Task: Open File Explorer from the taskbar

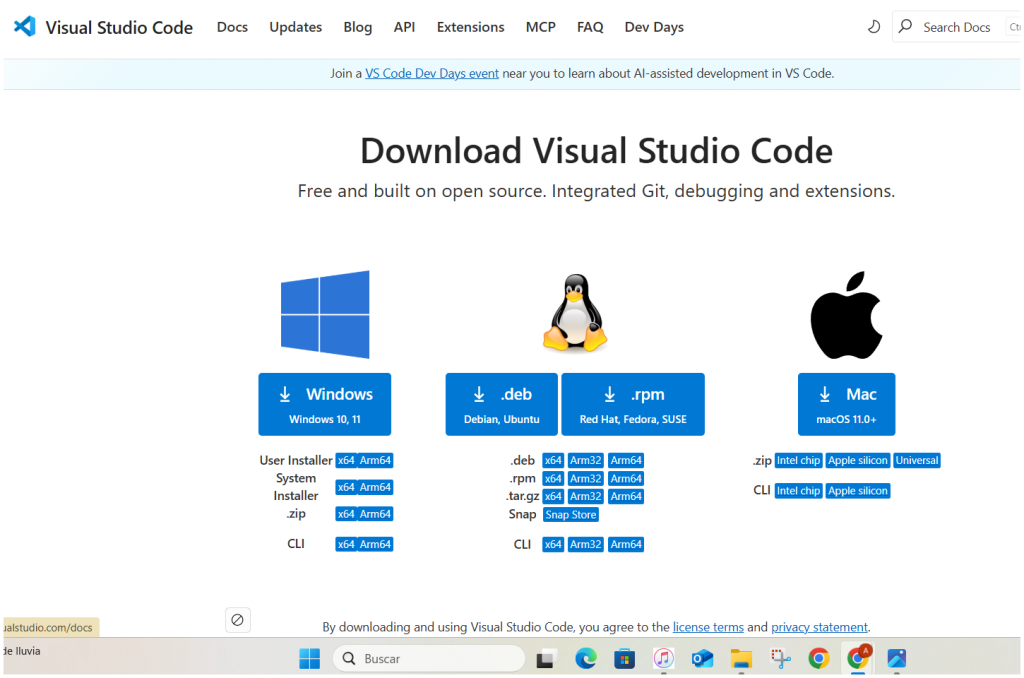Action: pos(741,658)
